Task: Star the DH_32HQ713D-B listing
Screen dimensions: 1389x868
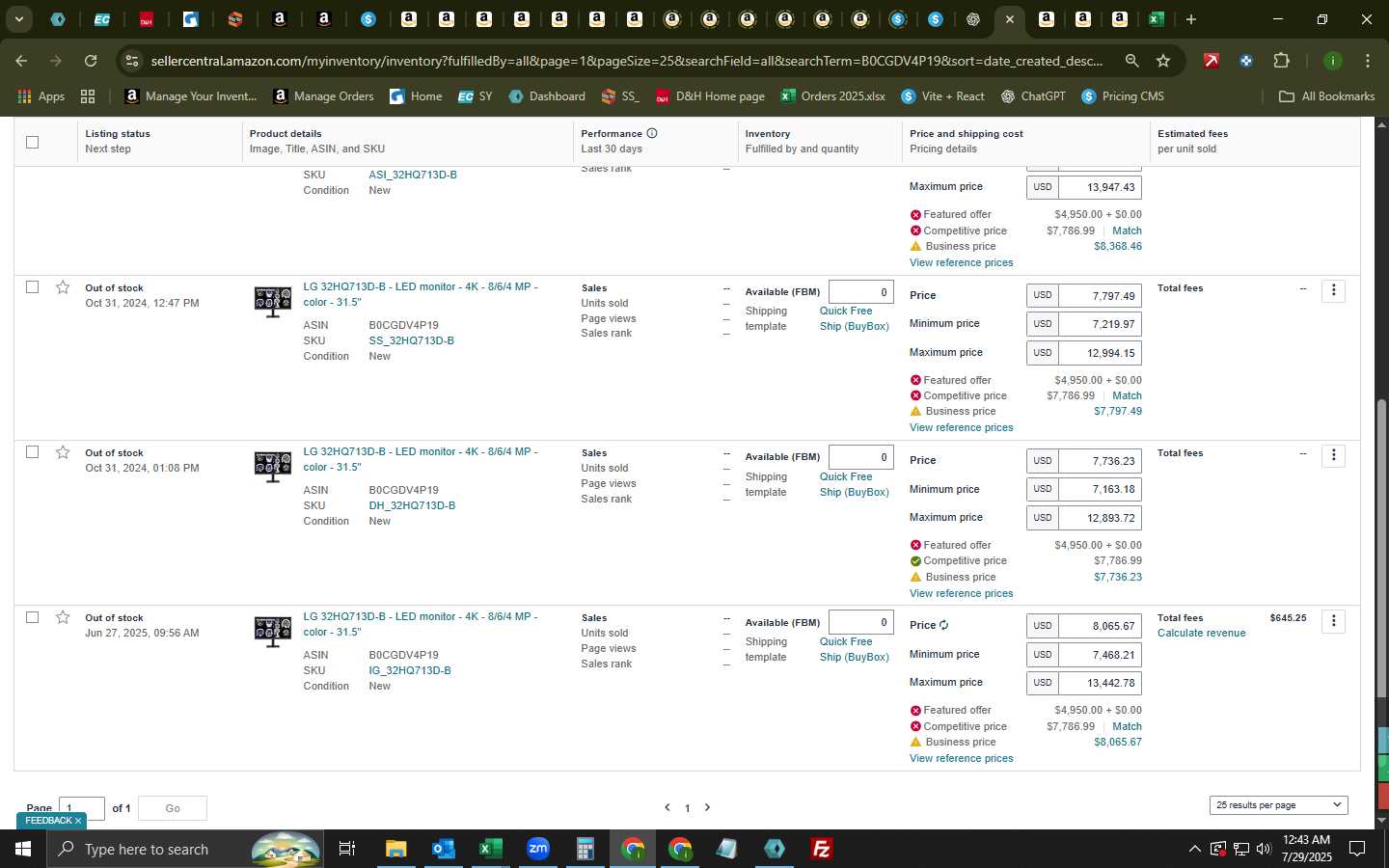Action: tap(63, 452)
